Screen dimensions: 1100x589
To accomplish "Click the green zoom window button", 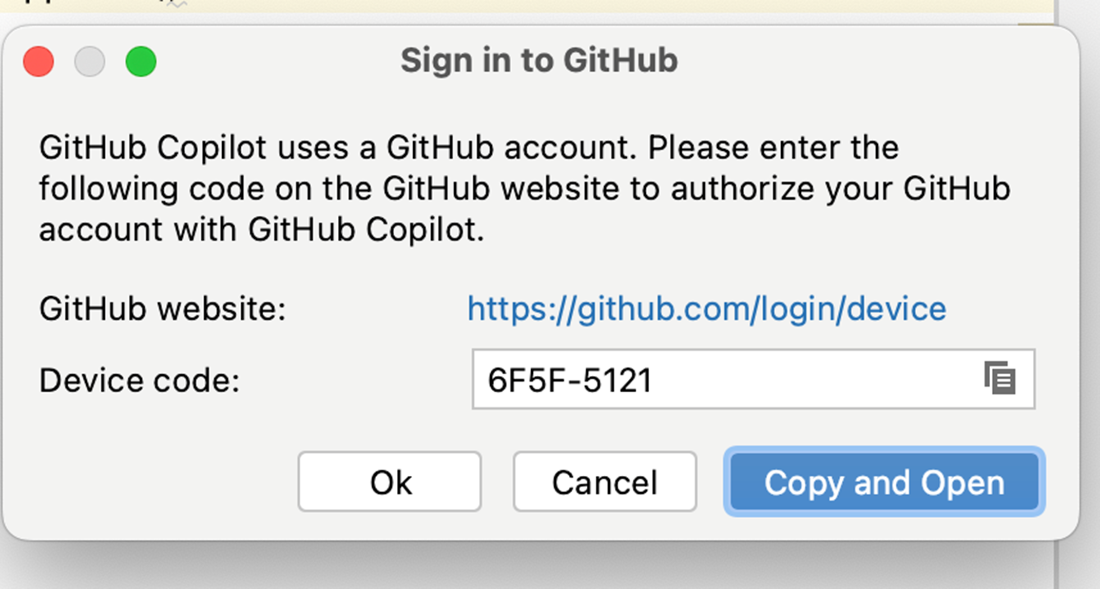I will 141,61.
